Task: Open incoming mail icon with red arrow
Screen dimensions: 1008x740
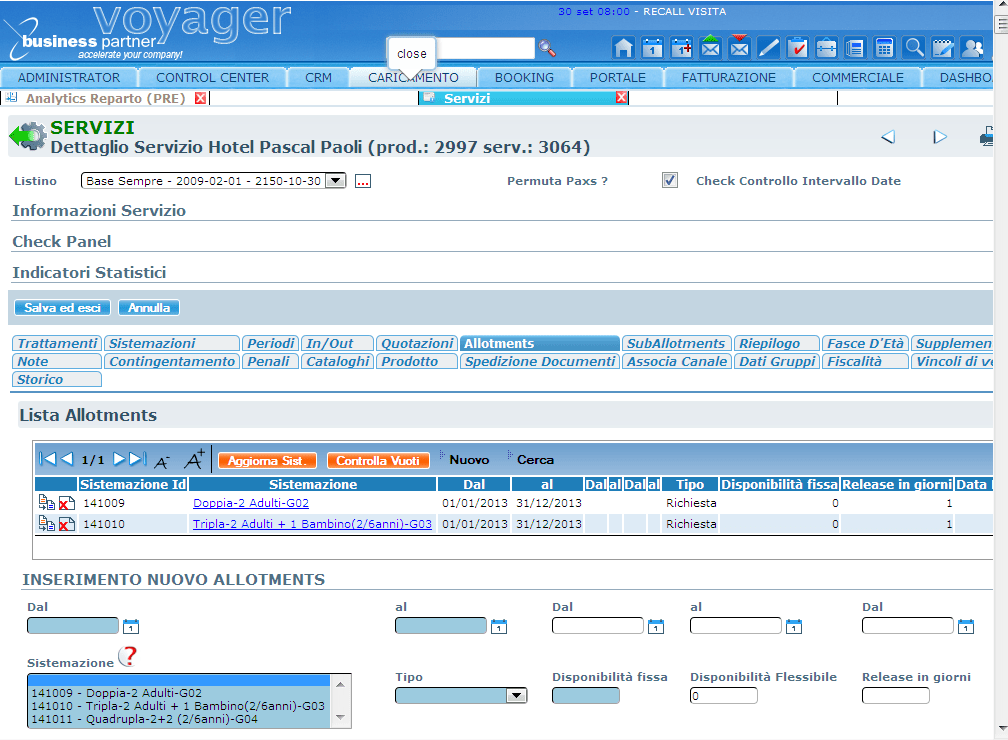Action: [739, 47]
